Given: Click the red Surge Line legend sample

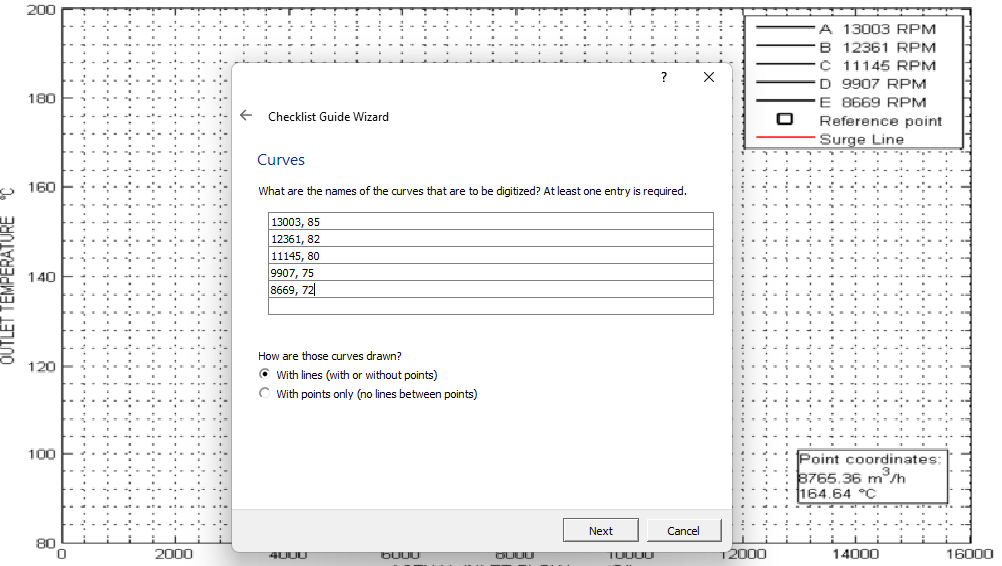Looking at the screenshot, I should pyautogui.click(x=785, y=138).
